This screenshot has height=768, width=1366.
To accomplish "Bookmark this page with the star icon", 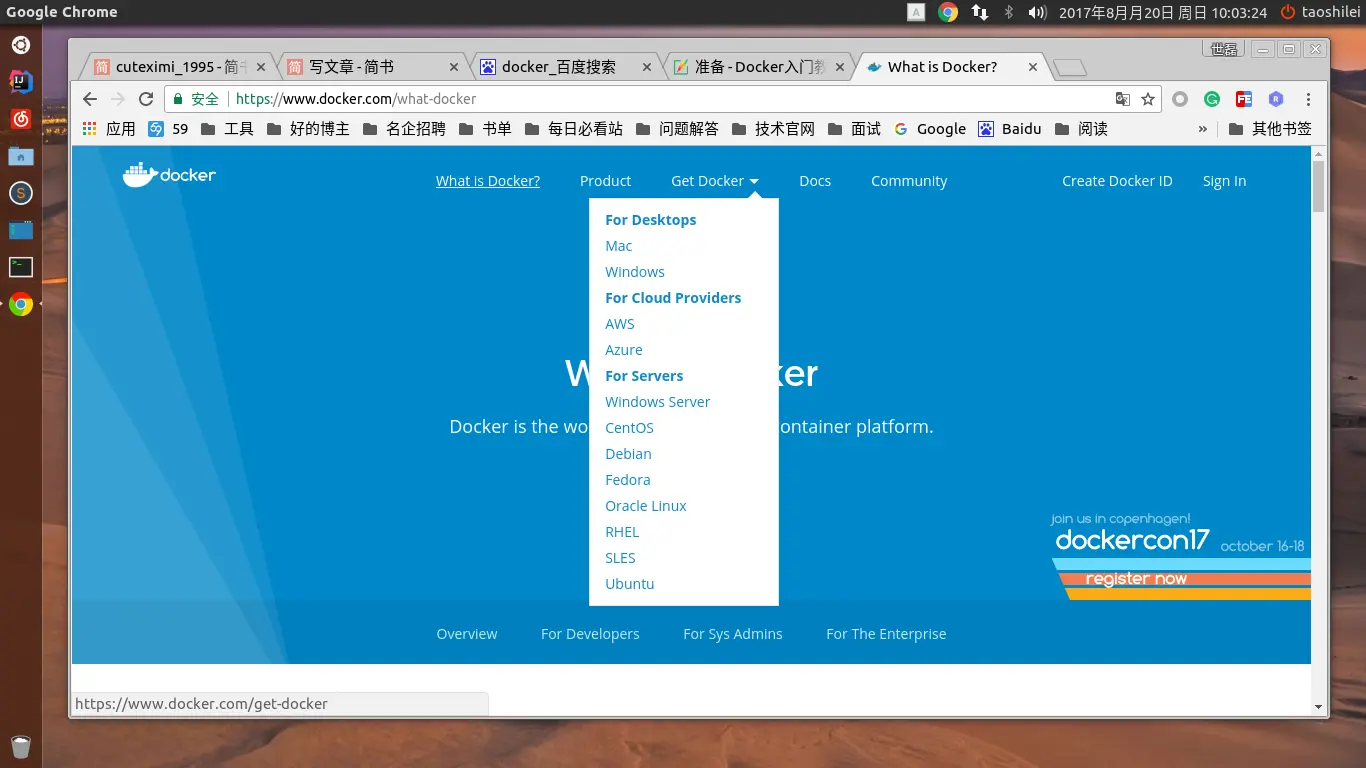I will 1148,99.
